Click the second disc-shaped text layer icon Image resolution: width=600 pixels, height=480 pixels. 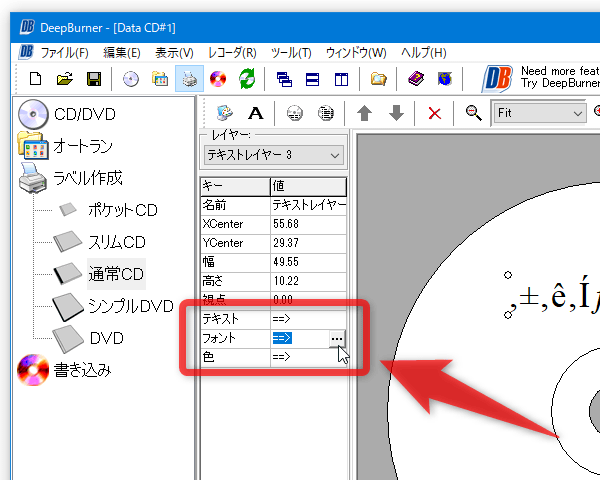(326, 113)
